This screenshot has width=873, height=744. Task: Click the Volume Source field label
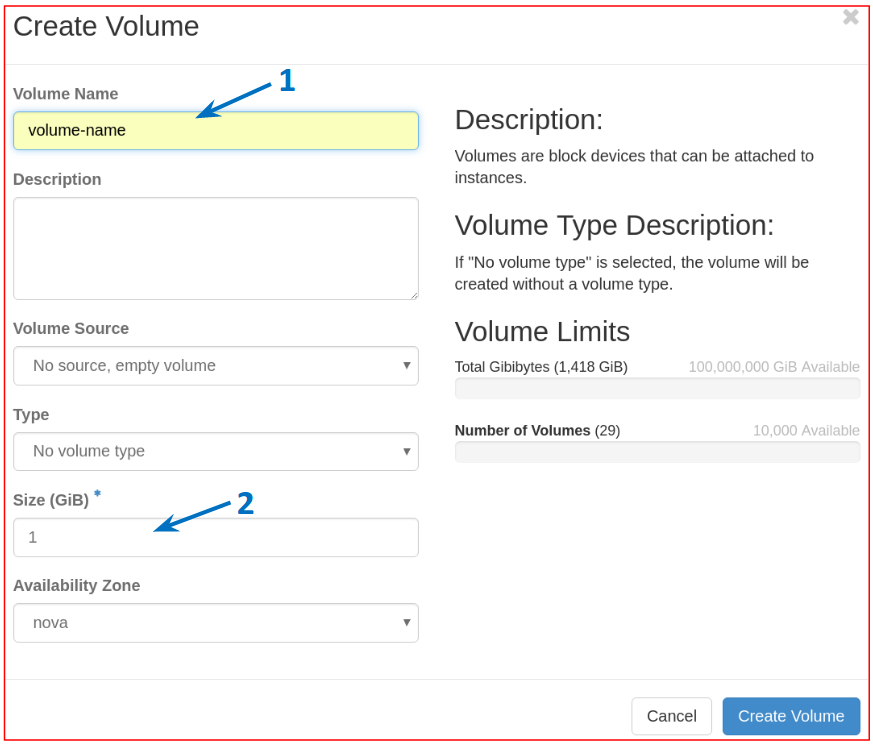pos(71,328)
